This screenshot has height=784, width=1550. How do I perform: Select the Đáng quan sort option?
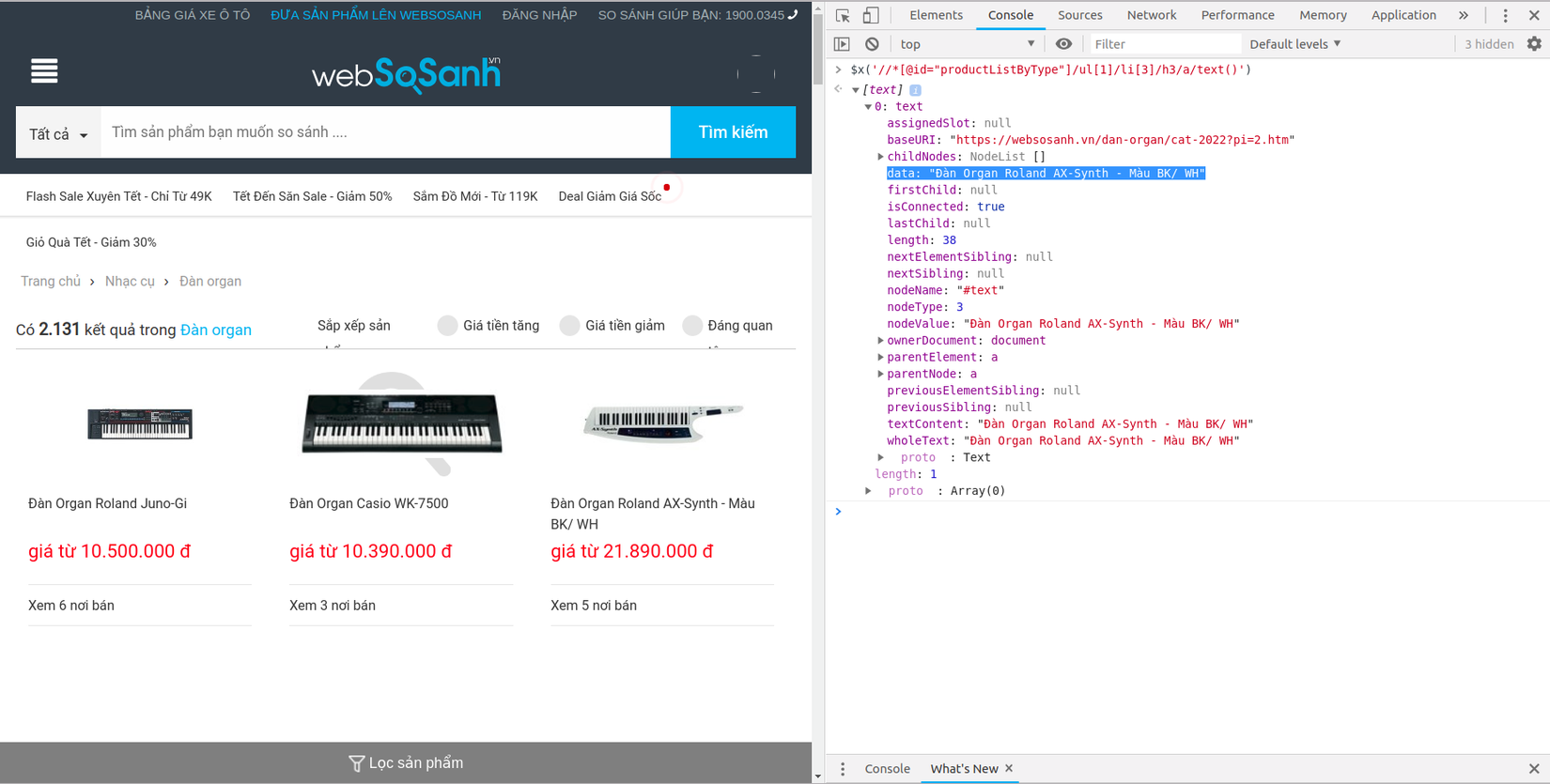pyautogui.click(x=692, y=326)
